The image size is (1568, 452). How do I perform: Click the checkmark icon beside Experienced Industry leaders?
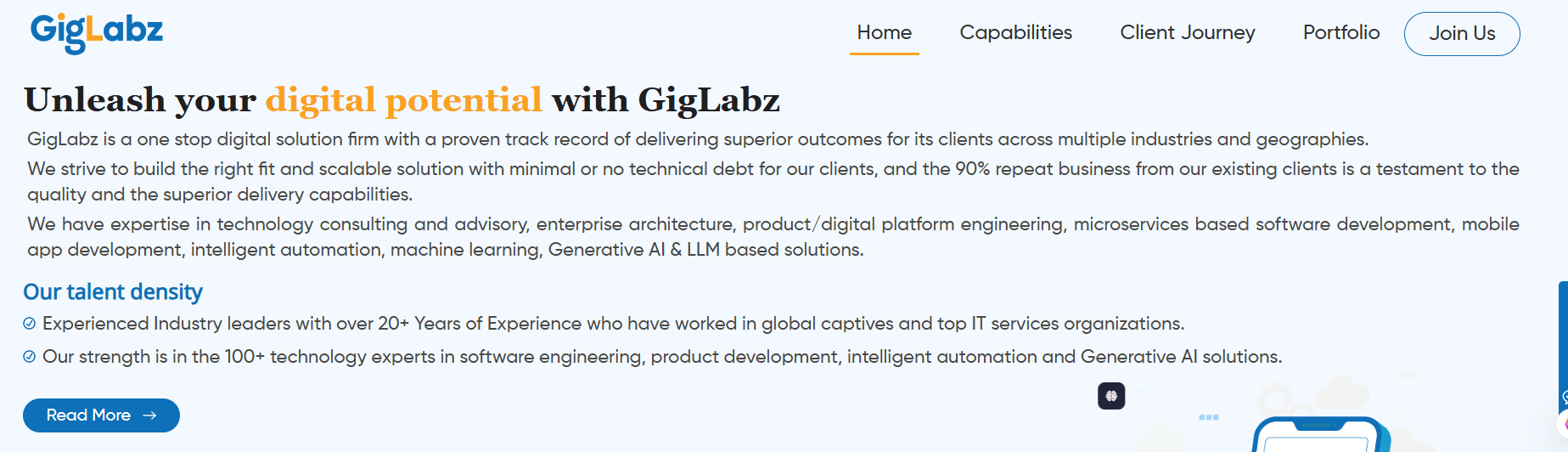30,324
